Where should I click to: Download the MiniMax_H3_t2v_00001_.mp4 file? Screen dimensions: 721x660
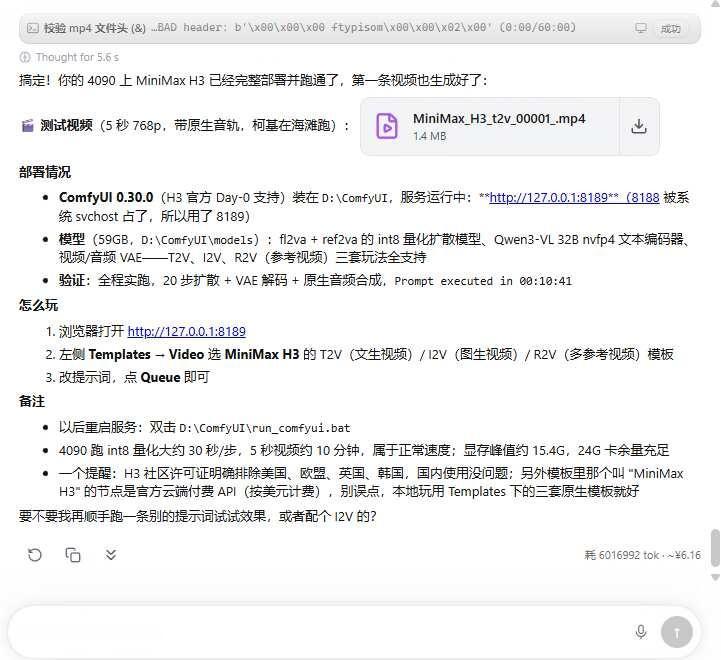click(639, 126)
